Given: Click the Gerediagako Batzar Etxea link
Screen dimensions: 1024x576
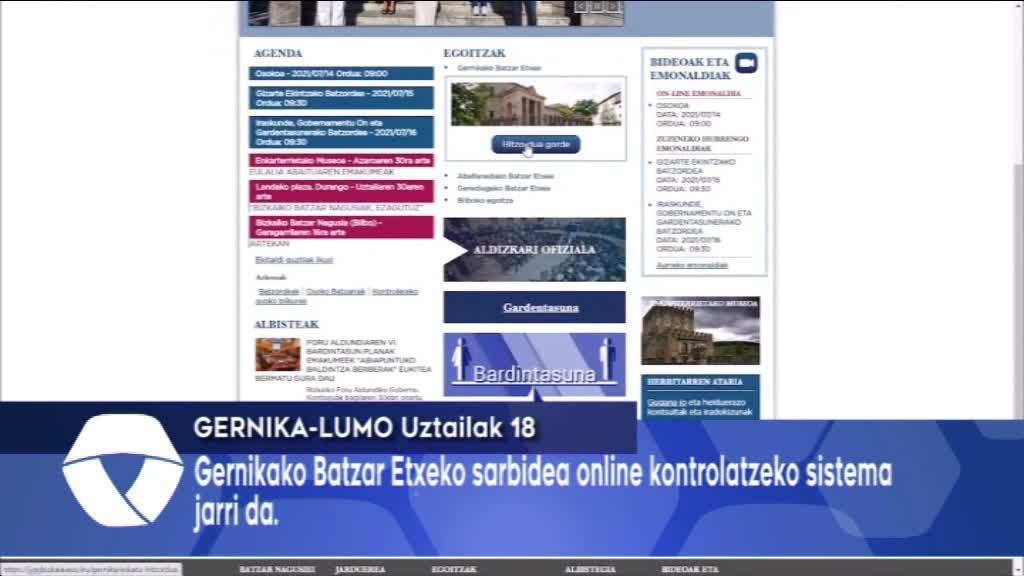Looking at the screenshot, I should click(504, 188).
